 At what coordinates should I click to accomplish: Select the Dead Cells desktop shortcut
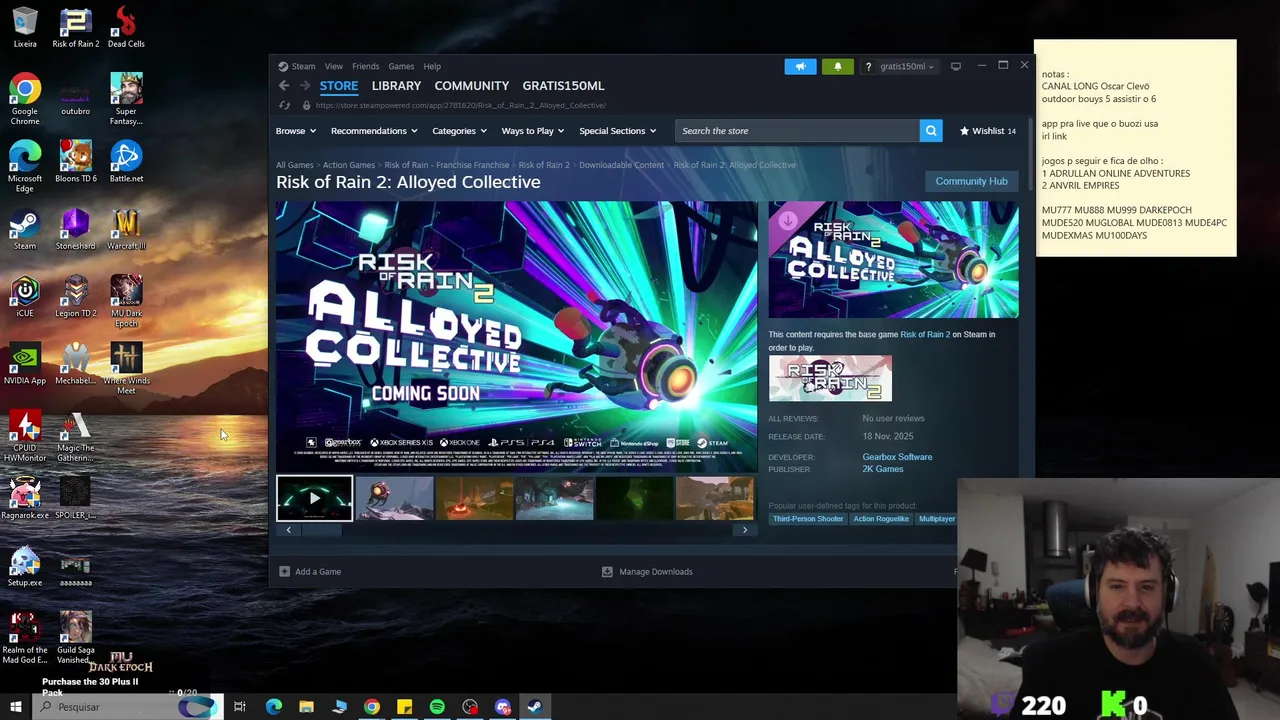click(x=126, y=27)
